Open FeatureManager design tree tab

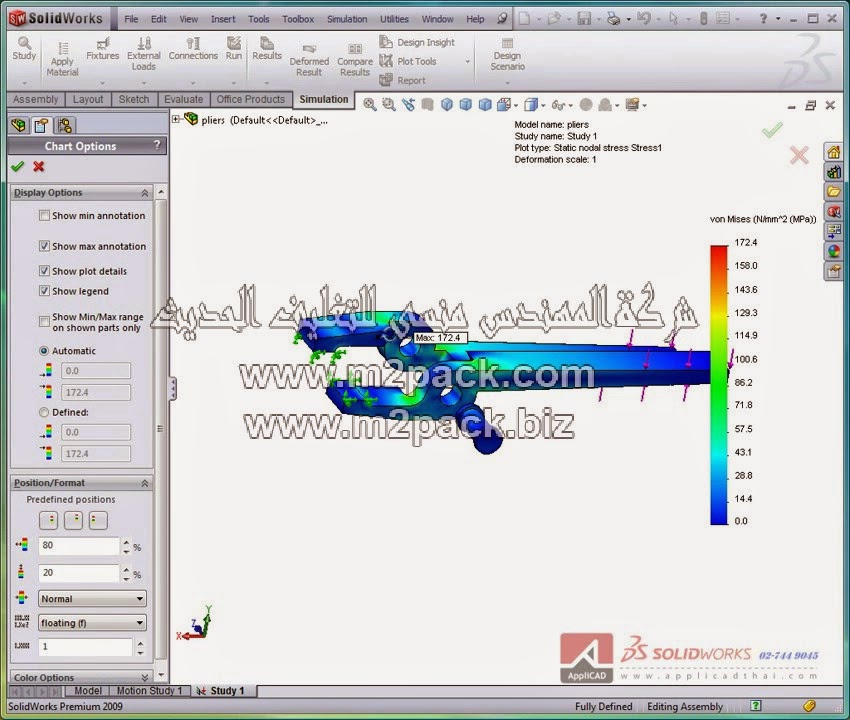[x=18, y=125]
